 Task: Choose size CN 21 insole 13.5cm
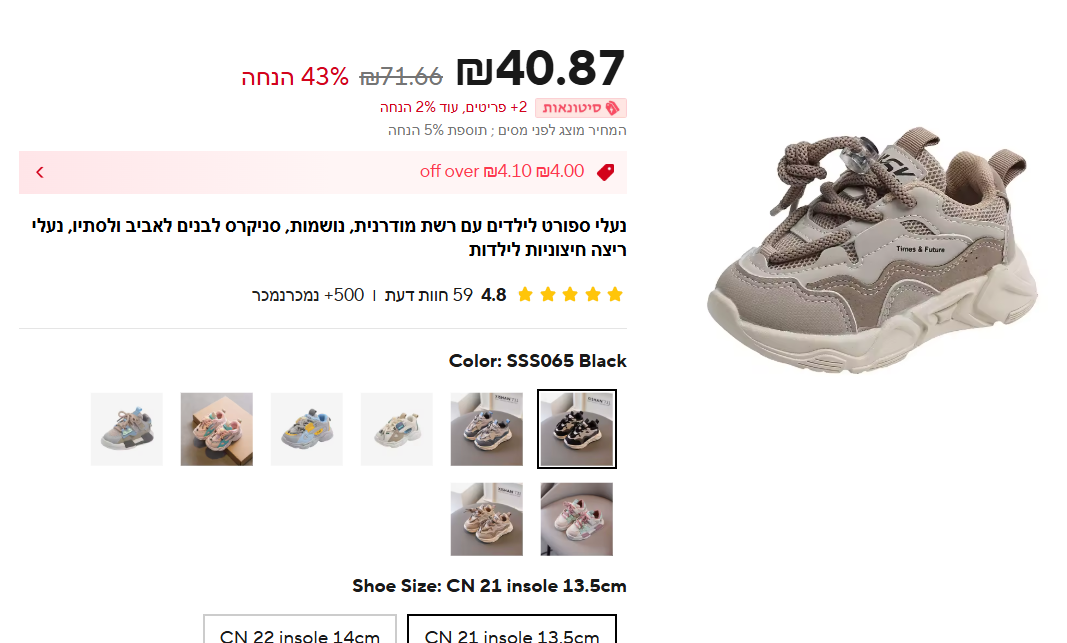(512, 629)
